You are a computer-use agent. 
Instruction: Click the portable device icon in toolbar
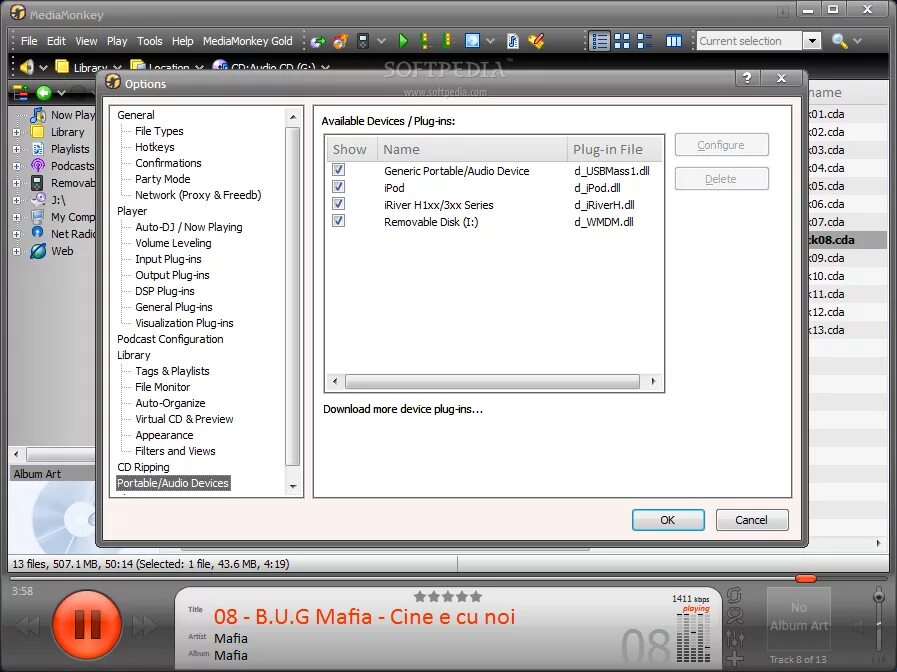click(x=362, y=41)
